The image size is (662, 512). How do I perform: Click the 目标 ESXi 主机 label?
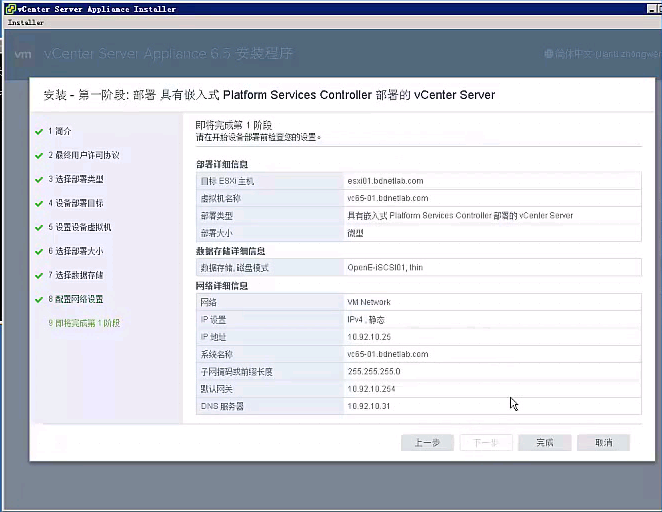point(227,181)
